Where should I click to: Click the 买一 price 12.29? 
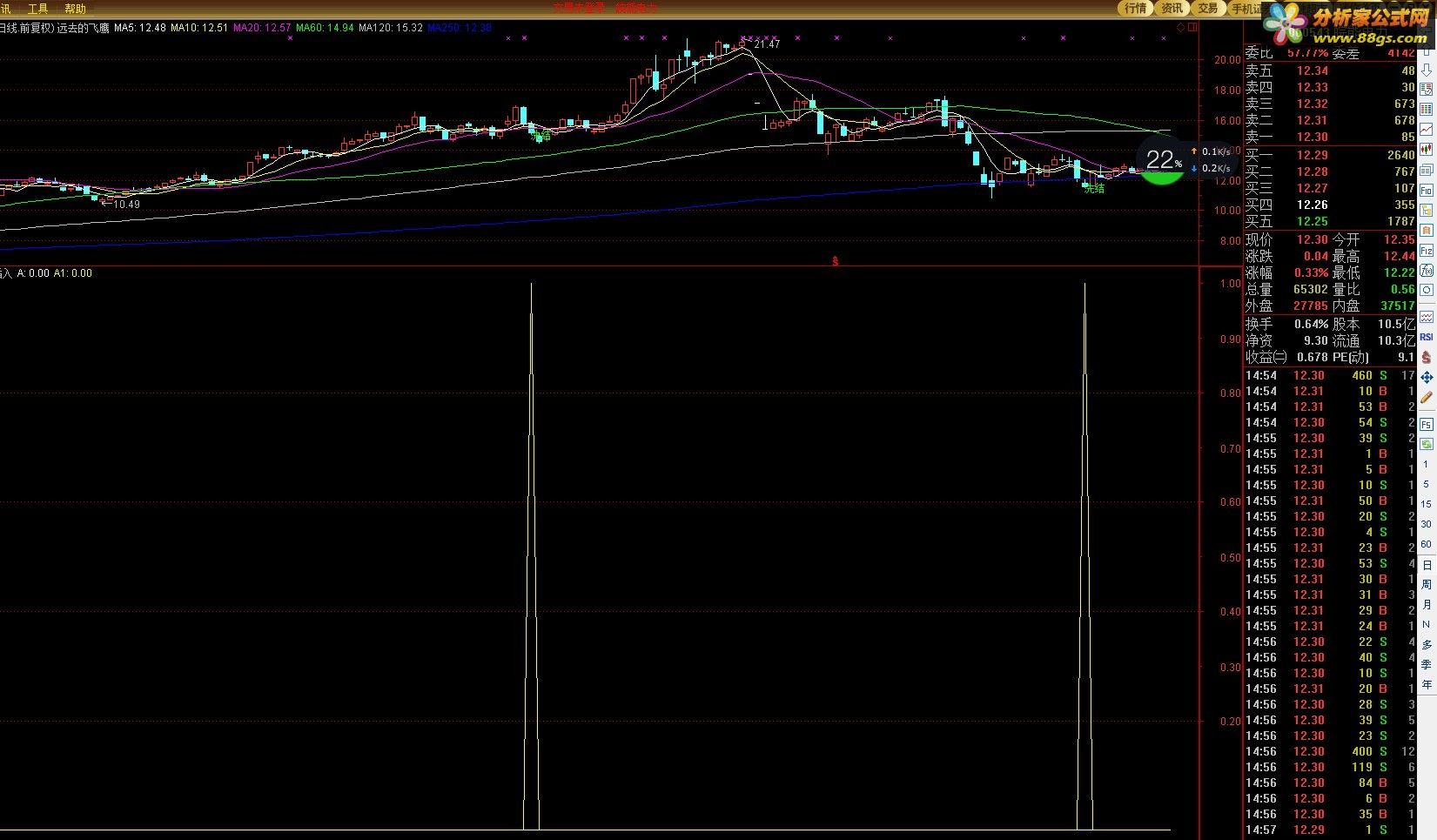1312,156
